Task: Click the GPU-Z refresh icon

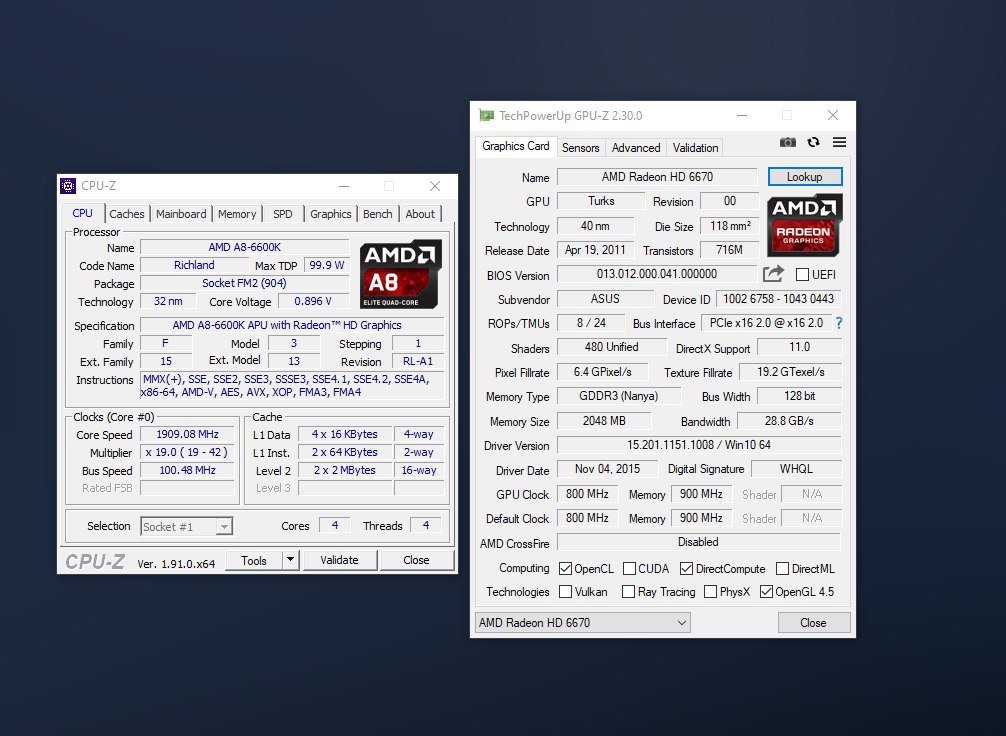Action: (814, 142)
